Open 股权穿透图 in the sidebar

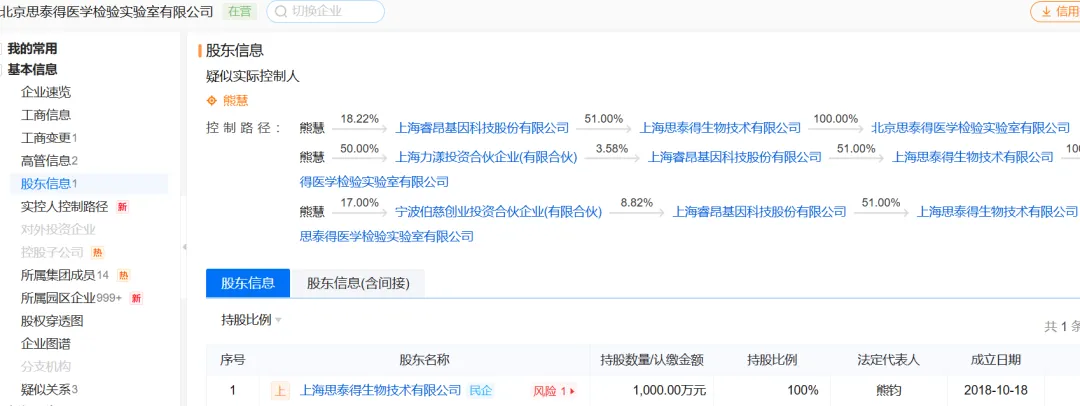52,321
